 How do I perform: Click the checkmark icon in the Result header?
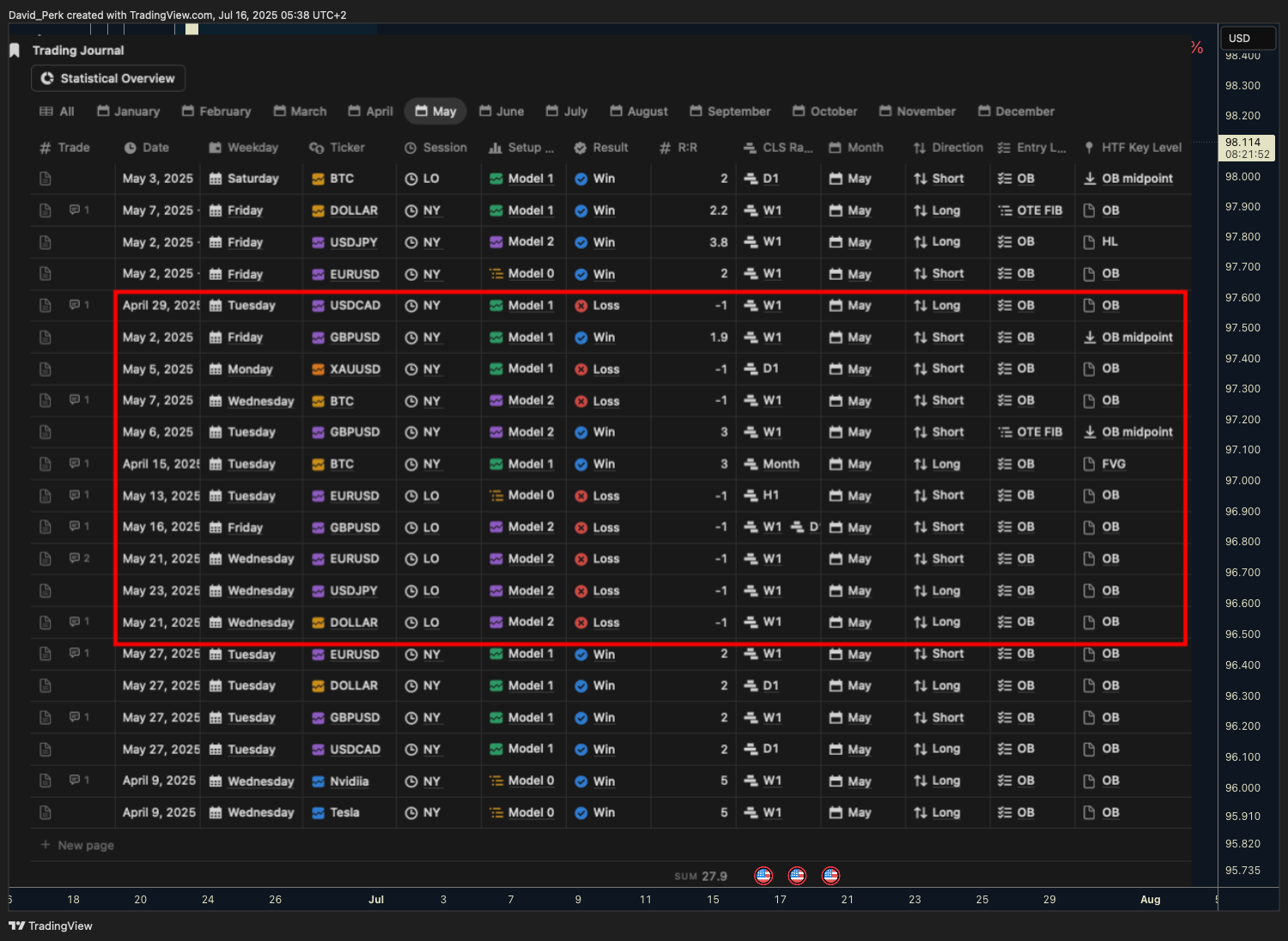click(x=580, y=148)
